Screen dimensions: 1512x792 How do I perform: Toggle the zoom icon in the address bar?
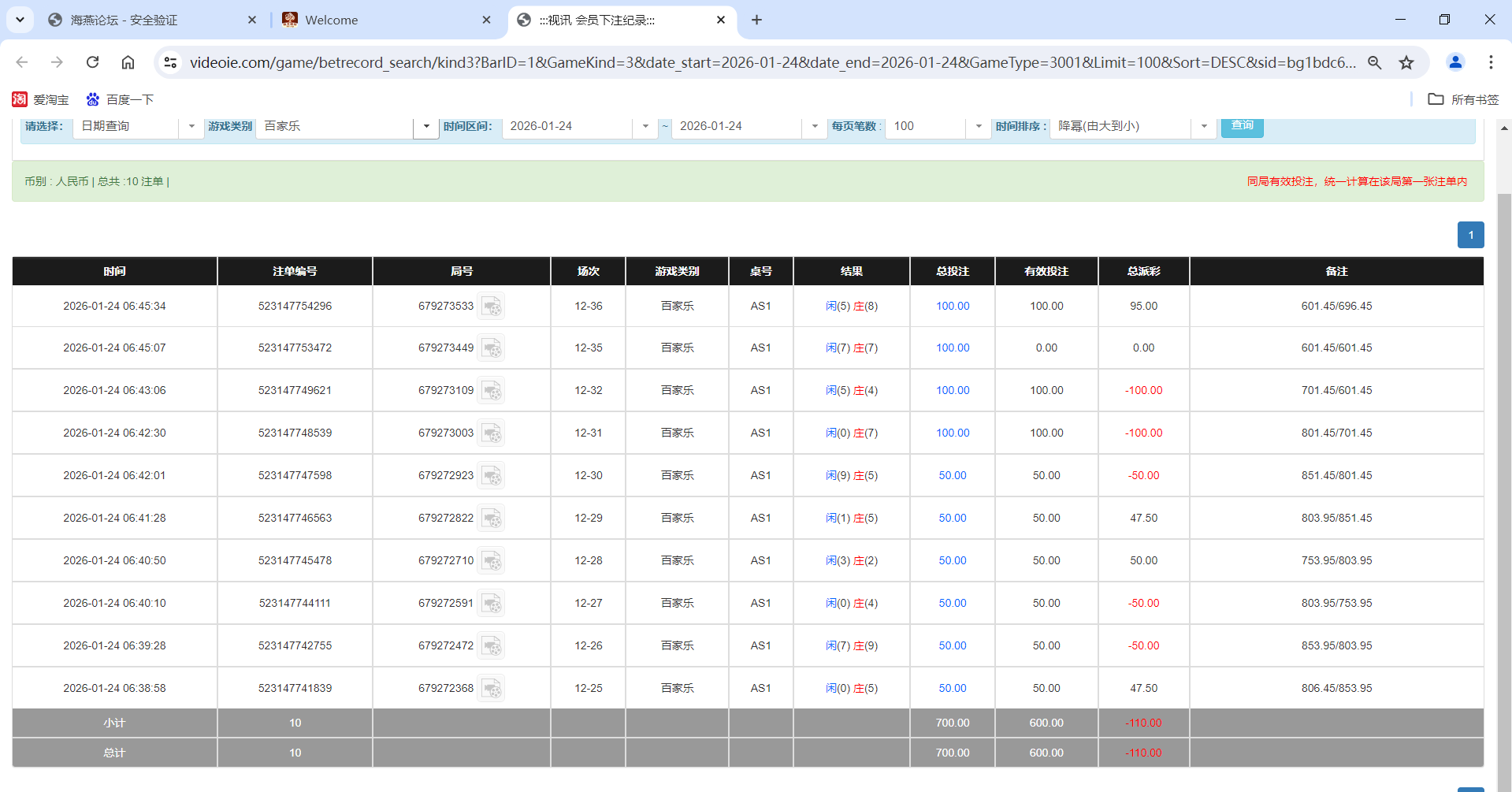[1374, 62]
